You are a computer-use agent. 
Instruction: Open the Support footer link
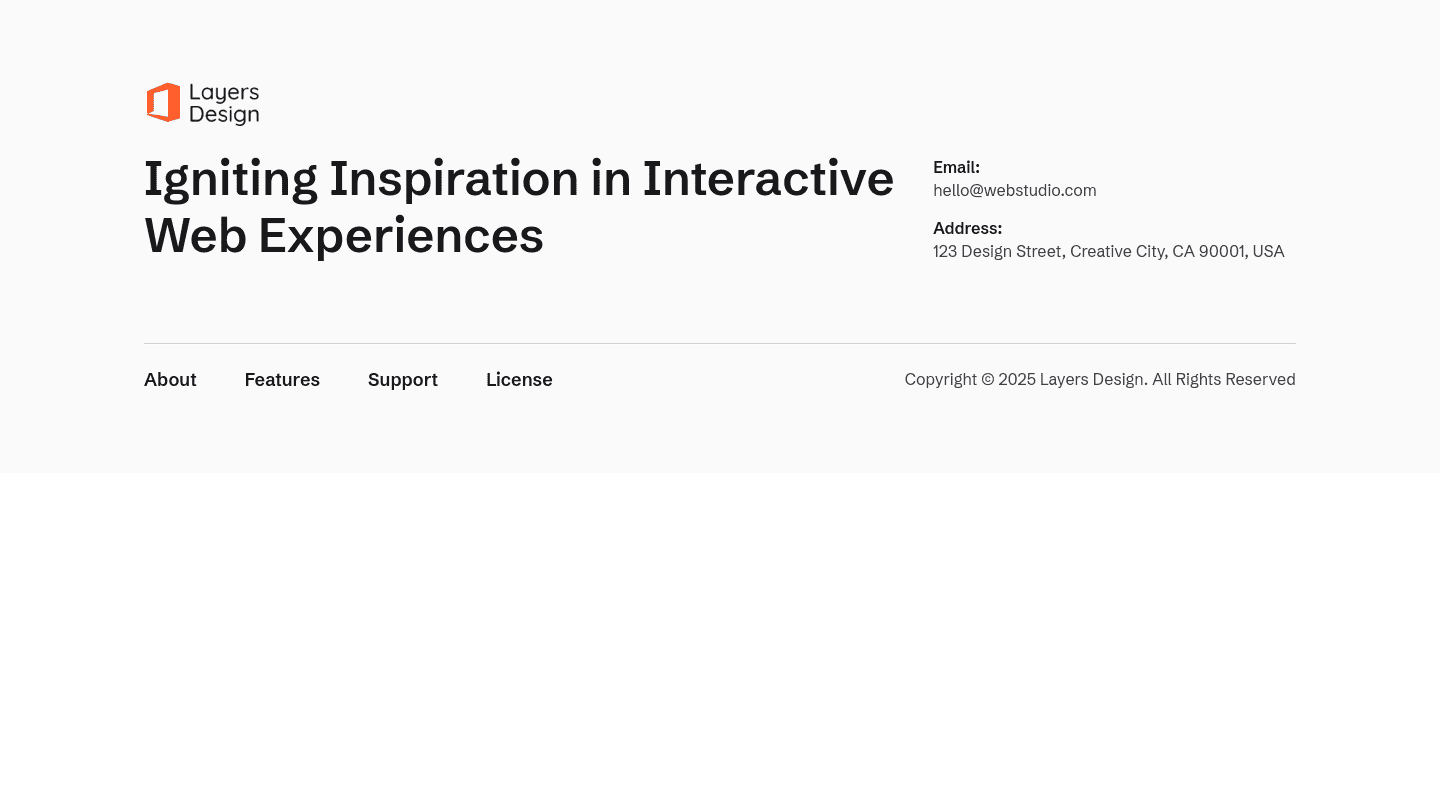[x=403, y=380]
